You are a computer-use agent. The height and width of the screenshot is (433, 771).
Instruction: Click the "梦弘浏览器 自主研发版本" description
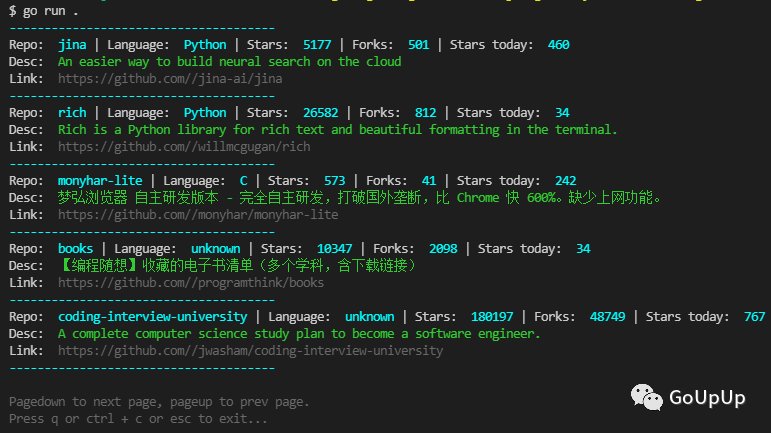click(x=360, y=198)
